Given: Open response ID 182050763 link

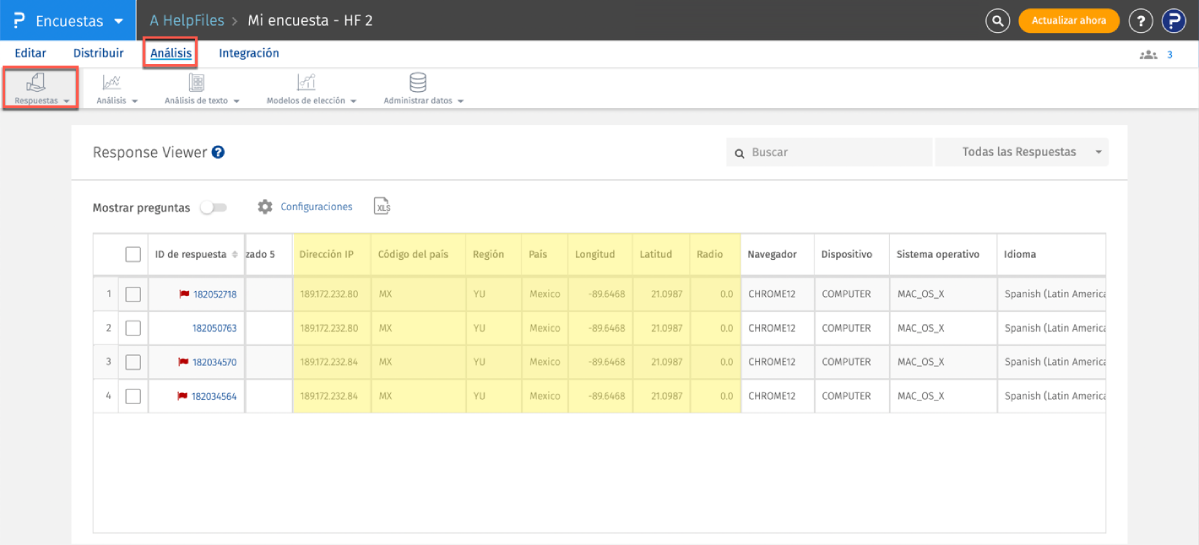Looking at the screenshot, I should pyautogui.click(x=214, y=328).
